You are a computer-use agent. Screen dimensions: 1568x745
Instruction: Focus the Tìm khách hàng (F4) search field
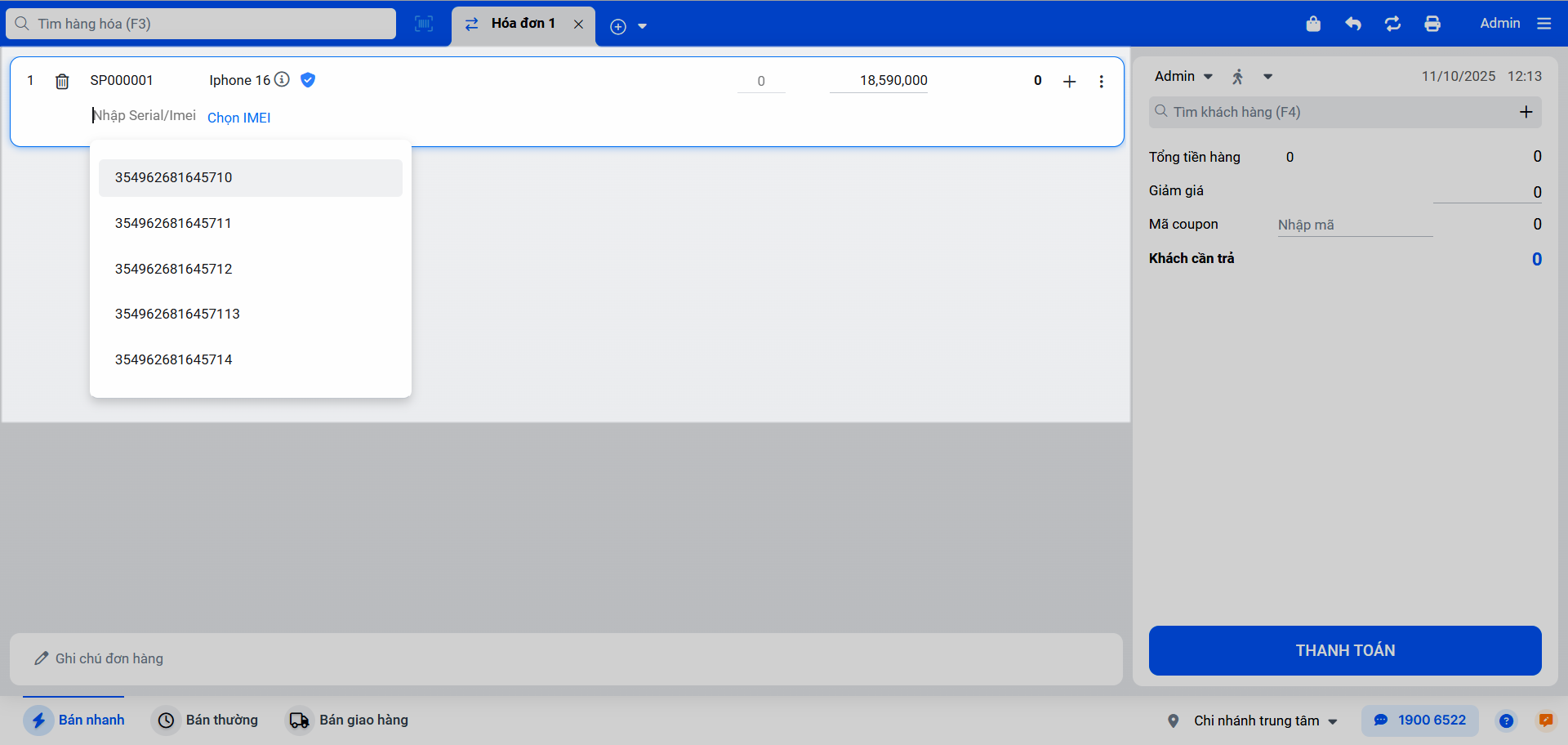pos(1333,112)
